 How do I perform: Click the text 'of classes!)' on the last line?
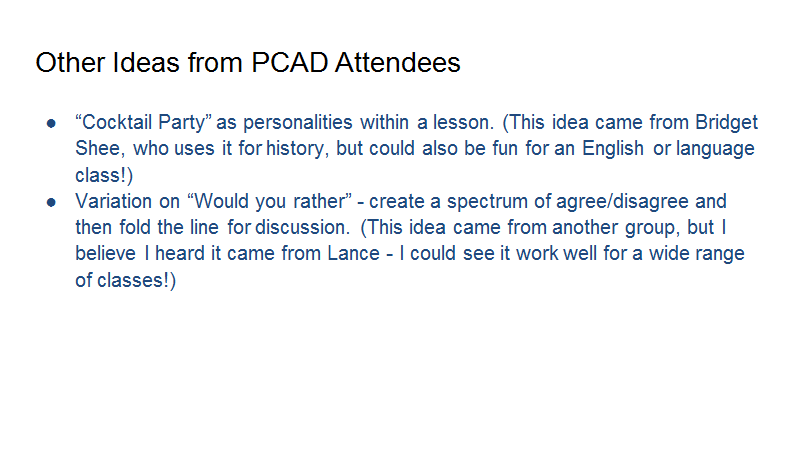pyautogui.click(x=126, y=280)
